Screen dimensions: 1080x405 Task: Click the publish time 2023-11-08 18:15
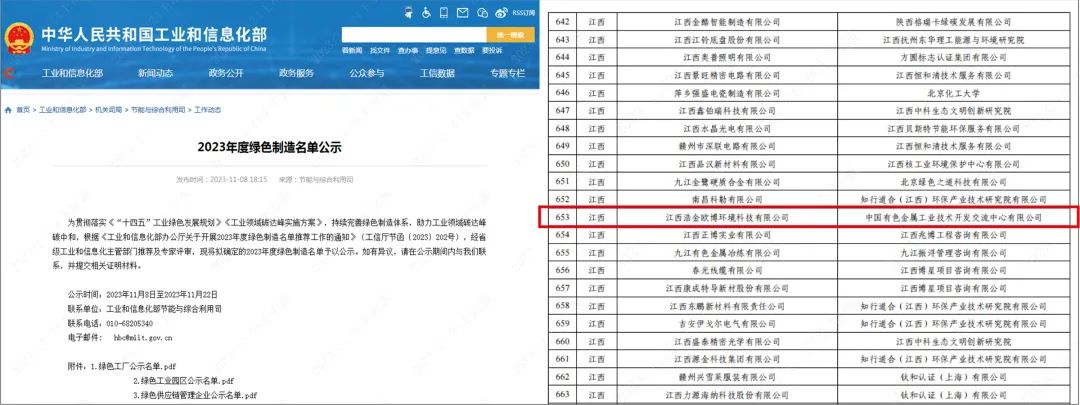click(x=238, y=180)
